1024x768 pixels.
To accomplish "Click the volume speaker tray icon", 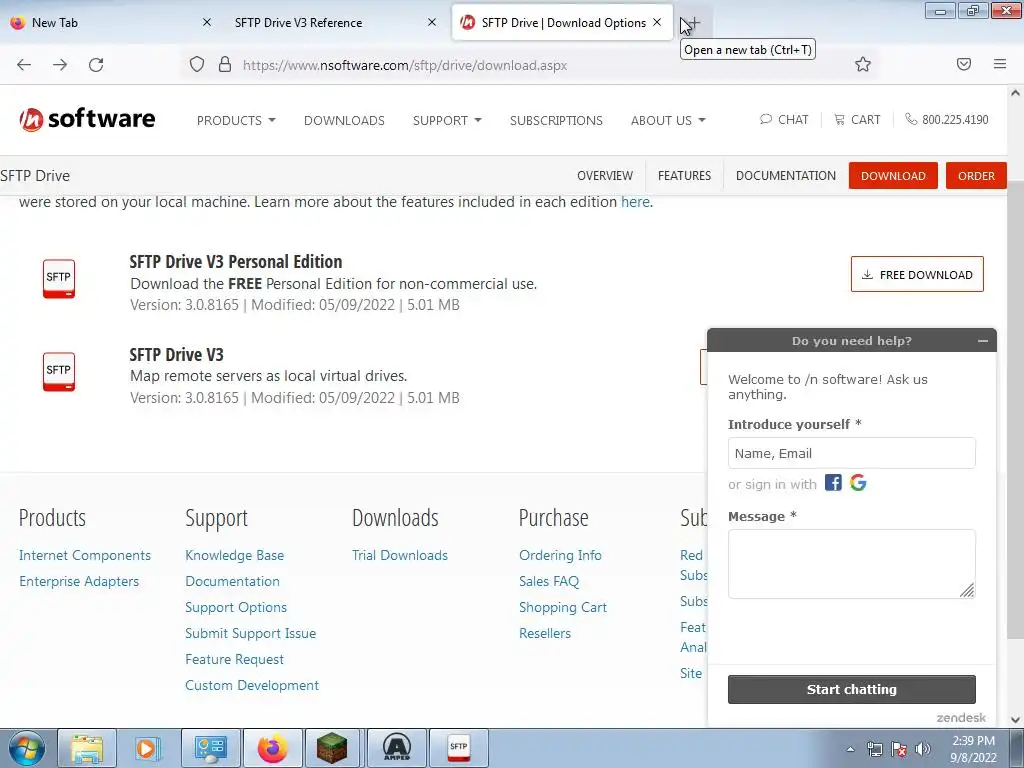I will pyautogui.click(x=922, y=749).
